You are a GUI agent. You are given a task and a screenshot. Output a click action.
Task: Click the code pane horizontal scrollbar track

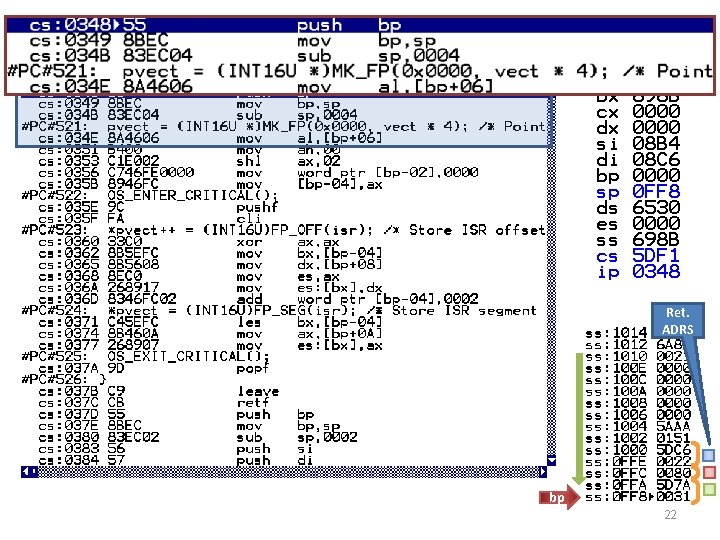click(289, 472)
